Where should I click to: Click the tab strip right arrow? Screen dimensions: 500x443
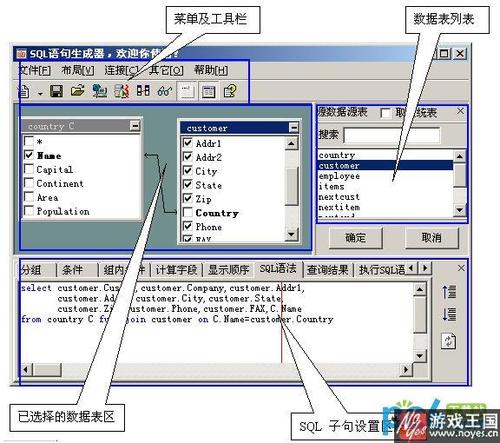425,268
